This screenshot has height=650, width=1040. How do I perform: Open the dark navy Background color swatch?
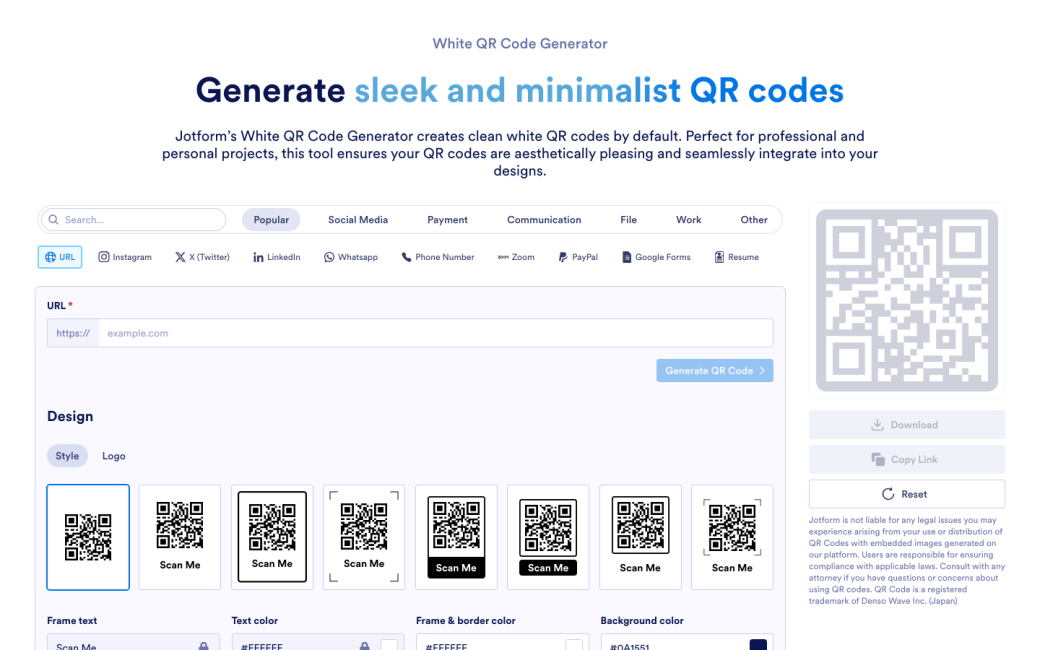click(x=758, y=645)
